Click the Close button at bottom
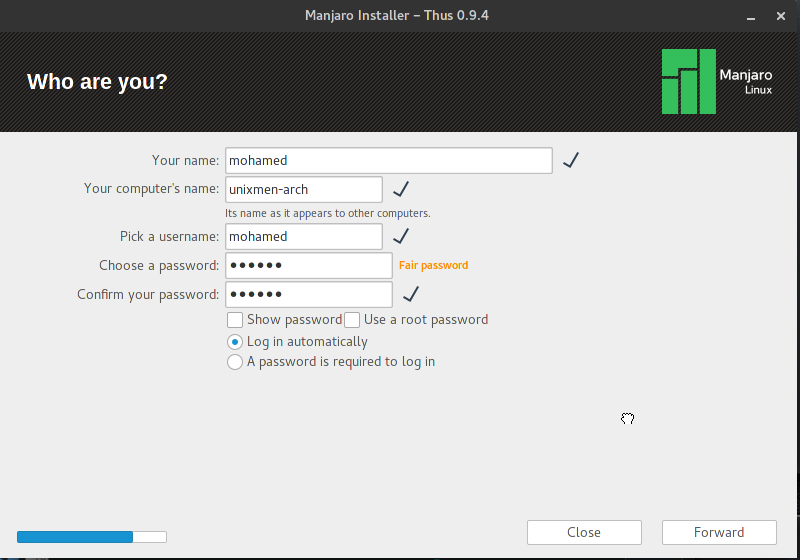The height and width of the screenshot is (560, 800). [x=584, y=532]
